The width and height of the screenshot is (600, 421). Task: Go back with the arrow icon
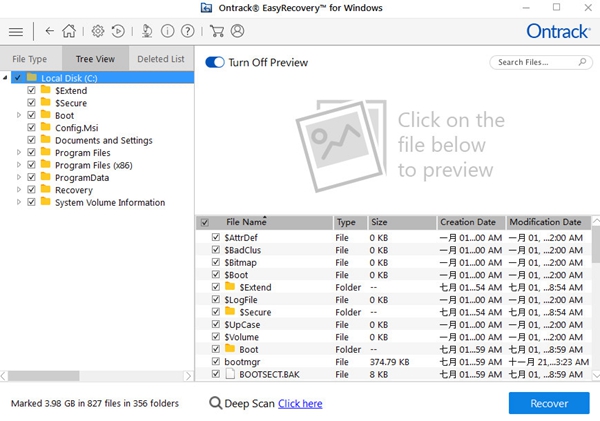pyautogui.click(x=49, y=31)
